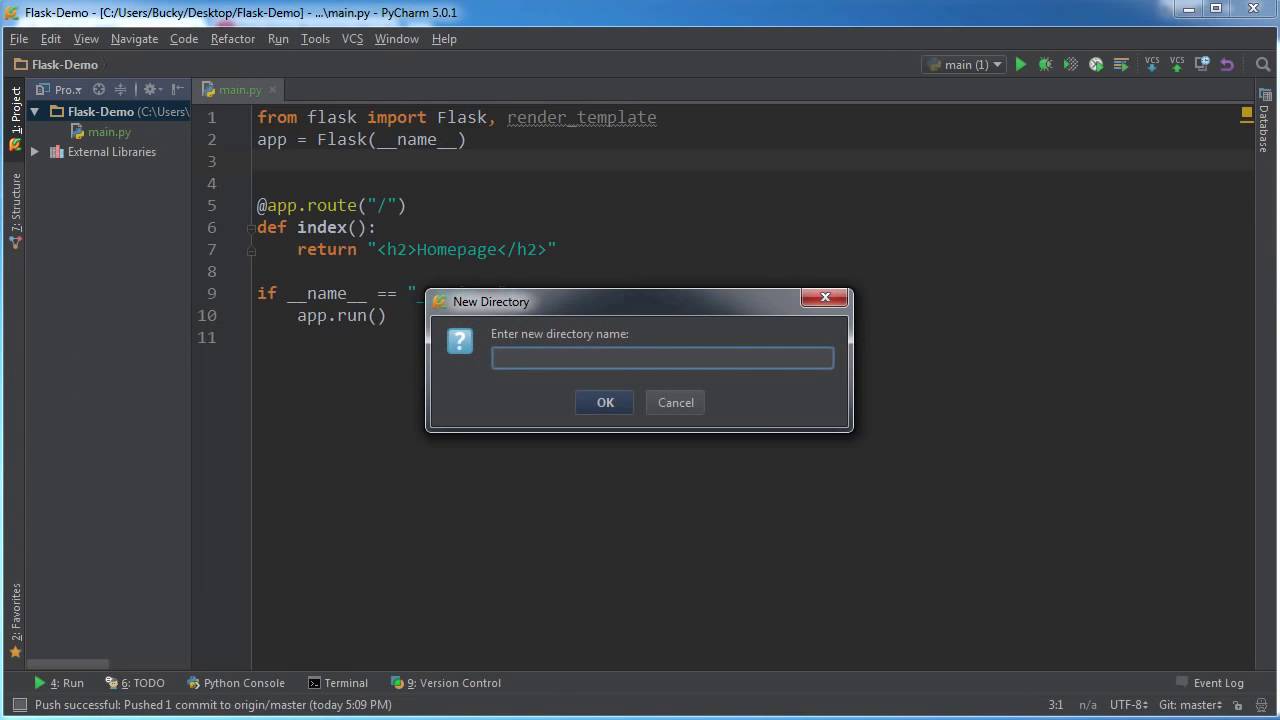Click the inspector hector icon in status bar
Screen dimensions: 1280x720
point(1263,705)
